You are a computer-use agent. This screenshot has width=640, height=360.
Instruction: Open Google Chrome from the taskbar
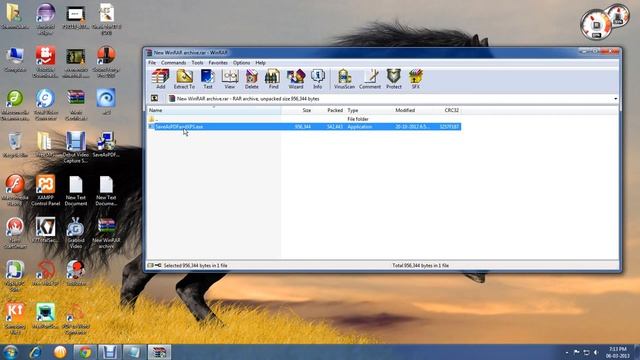click(x=85, y=352)
